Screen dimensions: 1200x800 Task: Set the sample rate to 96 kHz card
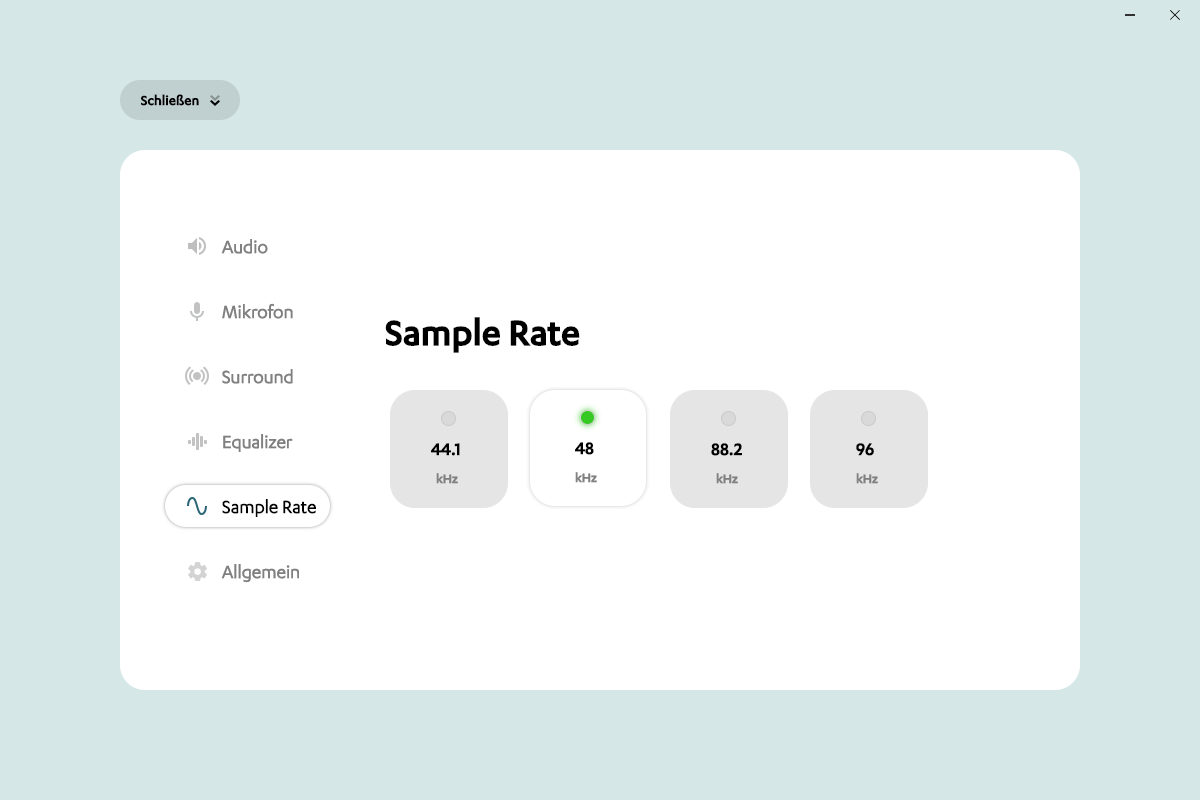tap(869, 449)
